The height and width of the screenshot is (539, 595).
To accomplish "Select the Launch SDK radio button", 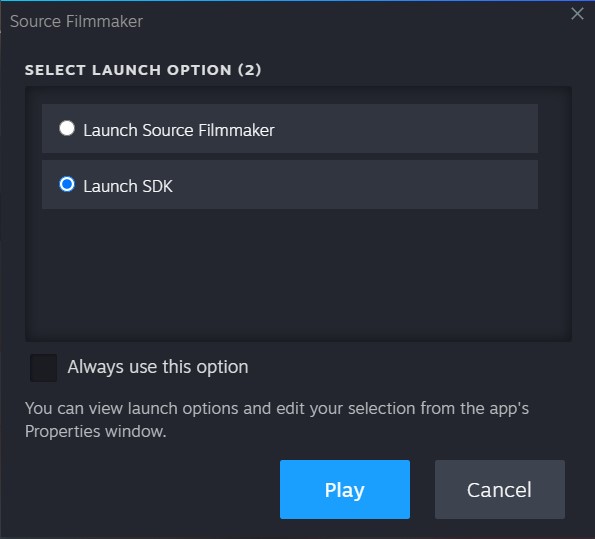I will pyautogui.click(x=67, y=184).
